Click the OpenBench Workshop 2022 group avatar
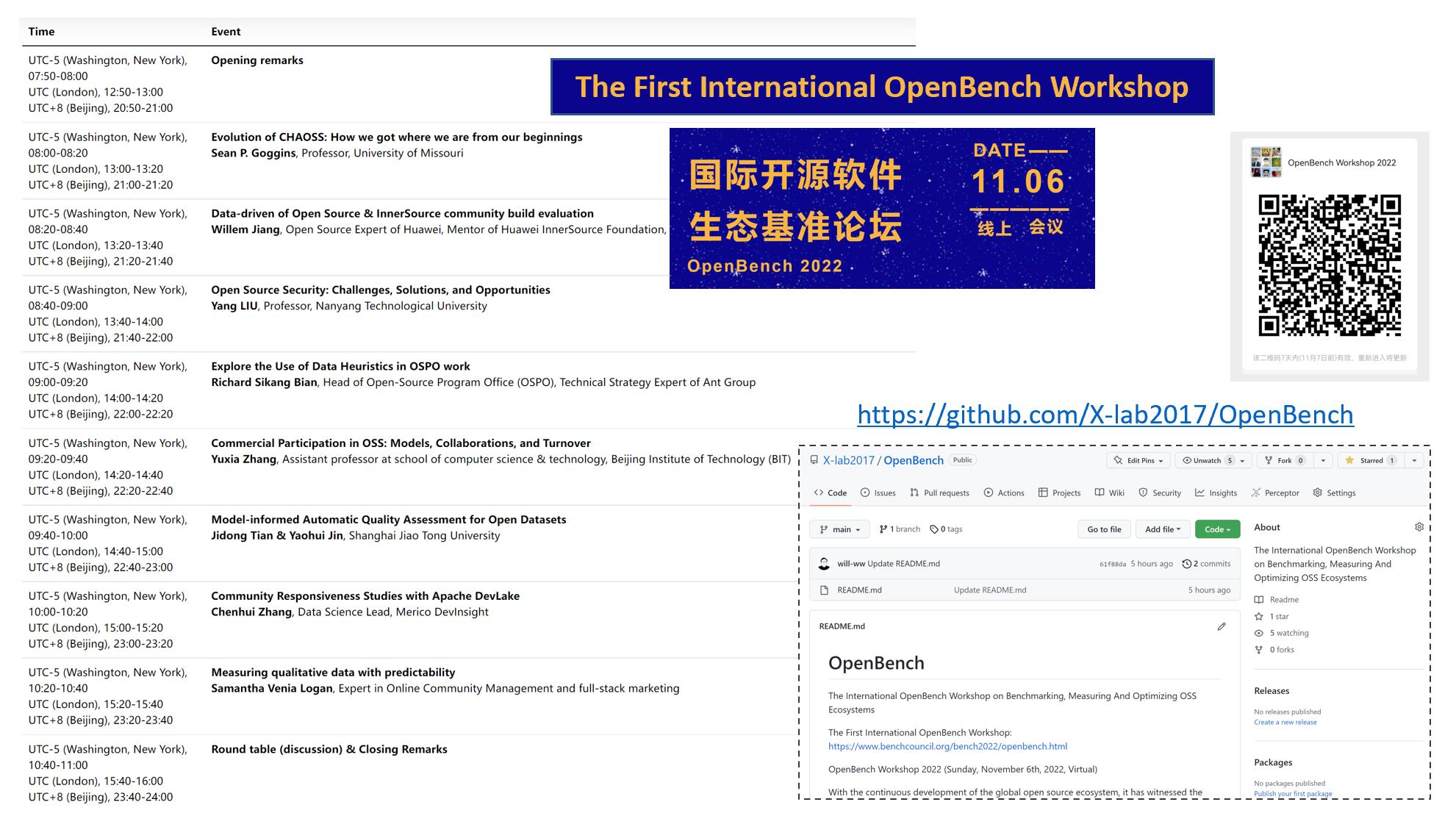 1266,162
